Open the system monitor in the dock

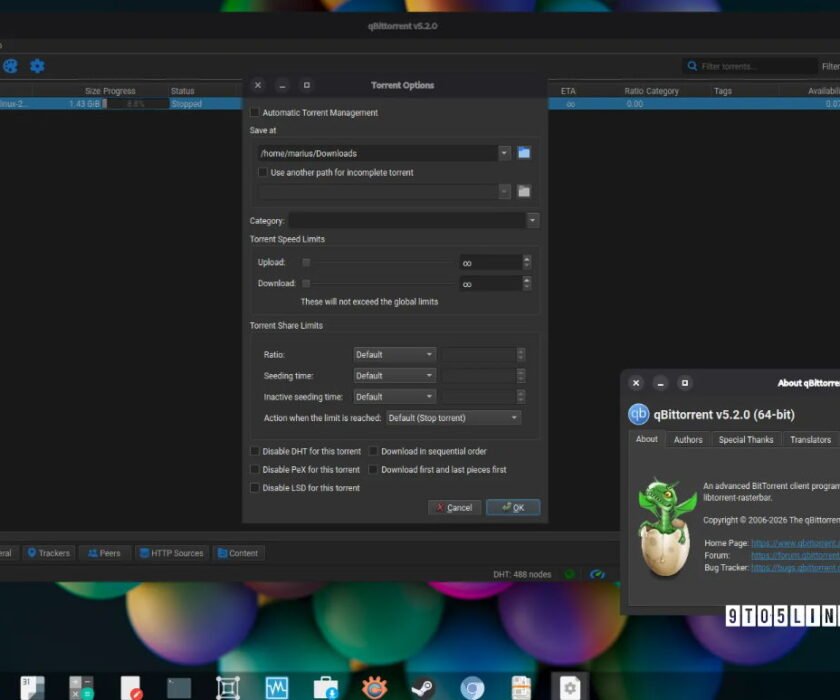[276, 688]
